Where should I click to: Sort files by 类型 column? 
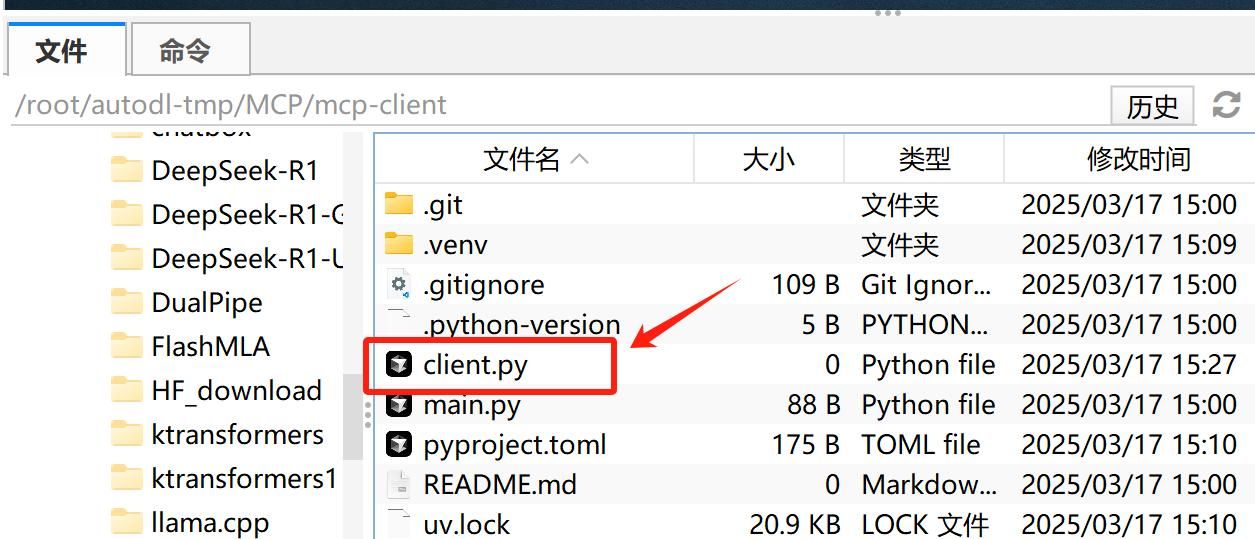pos(924,158)
